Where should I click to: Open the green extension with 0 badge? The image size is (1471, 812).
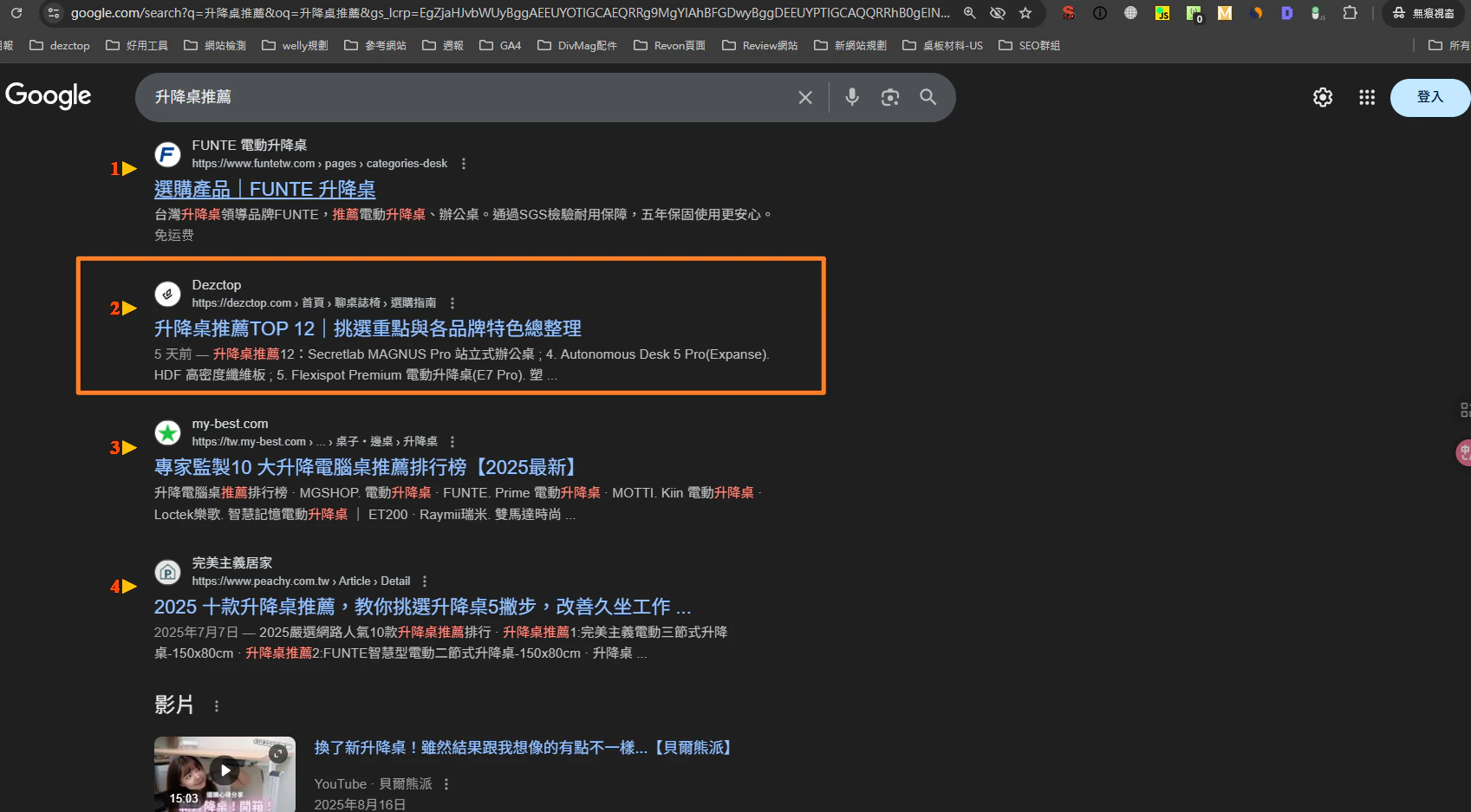tap(1194, 14)
